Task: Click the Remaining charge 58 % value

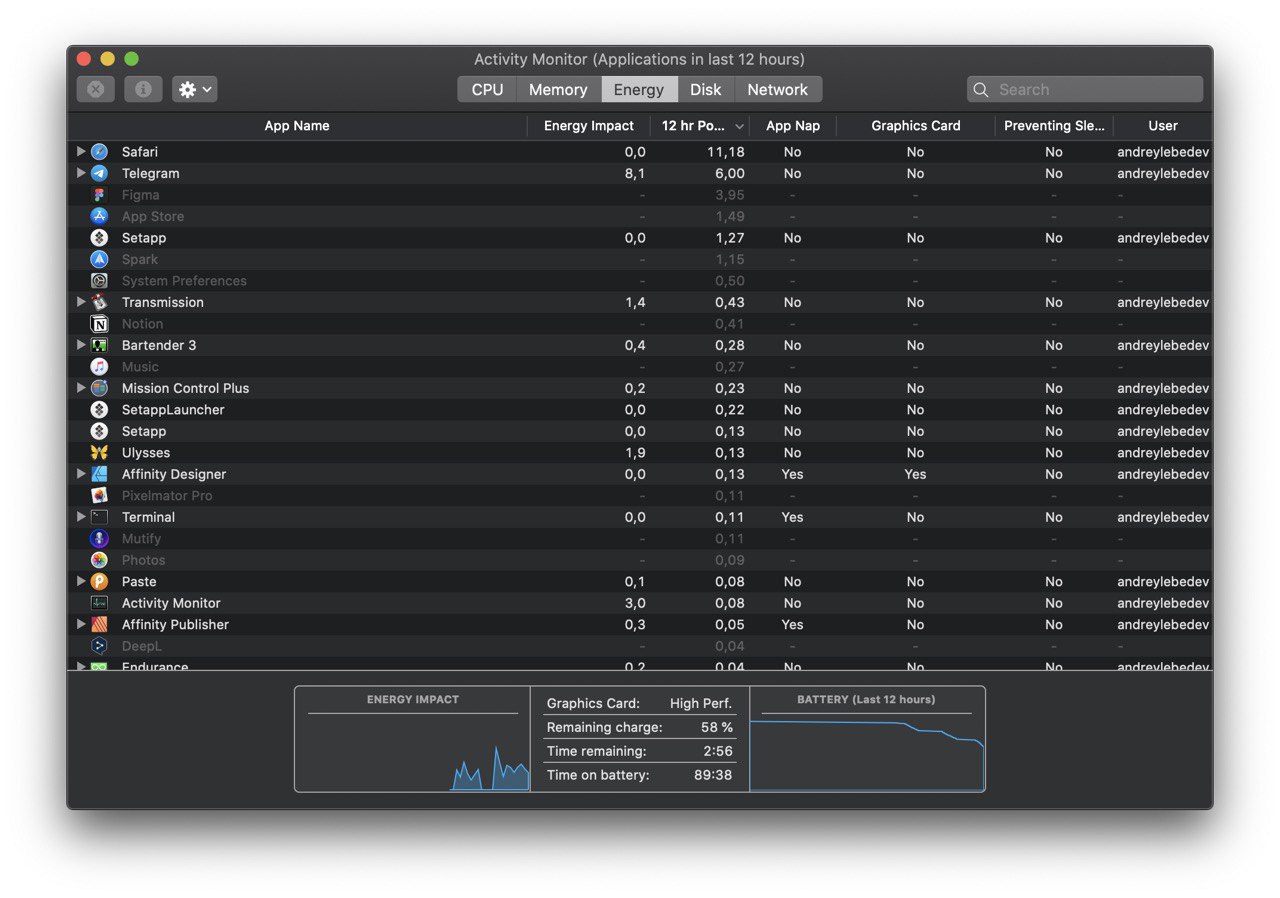Action: tap(717, 727)
